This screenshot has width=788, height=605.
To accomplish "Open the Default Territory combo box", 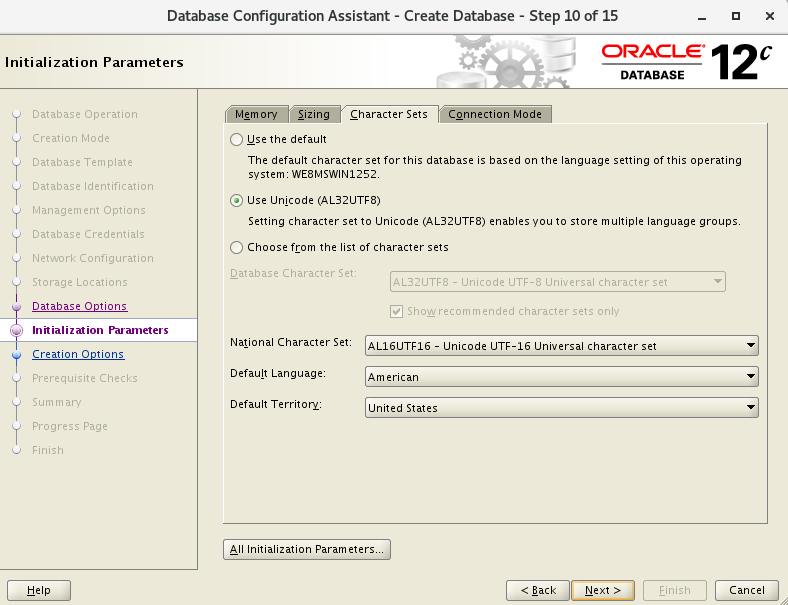I will [562, 408].
